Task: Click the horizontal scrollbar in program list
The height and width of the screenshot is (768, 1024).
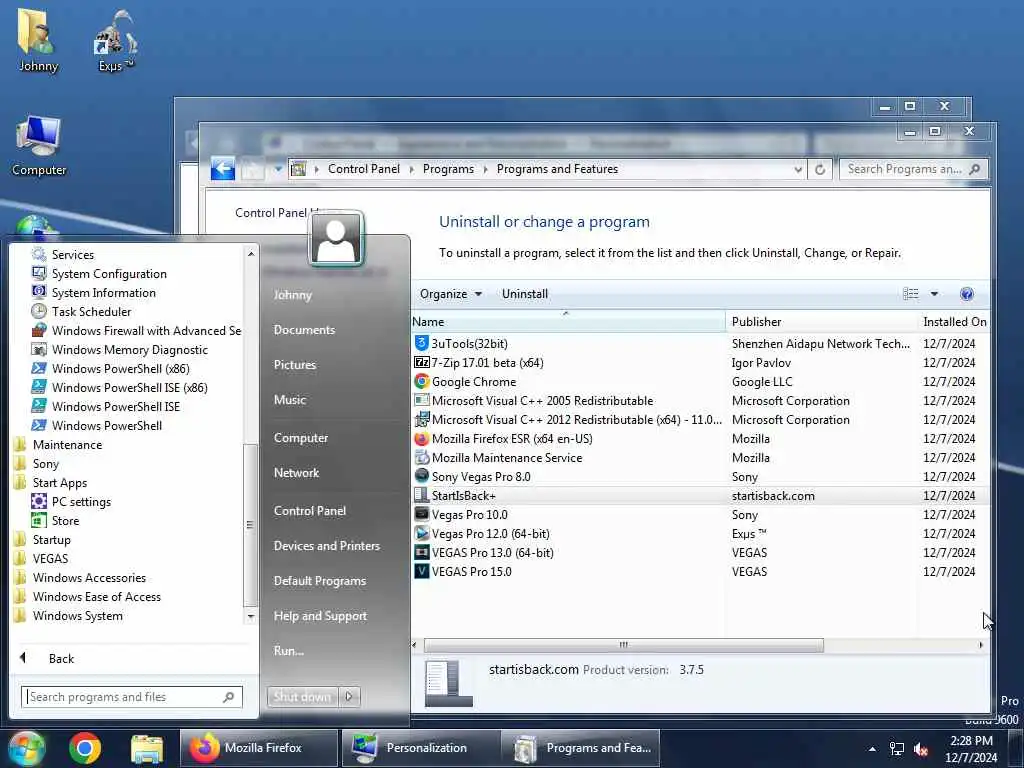Action: (x=624, y=645)
